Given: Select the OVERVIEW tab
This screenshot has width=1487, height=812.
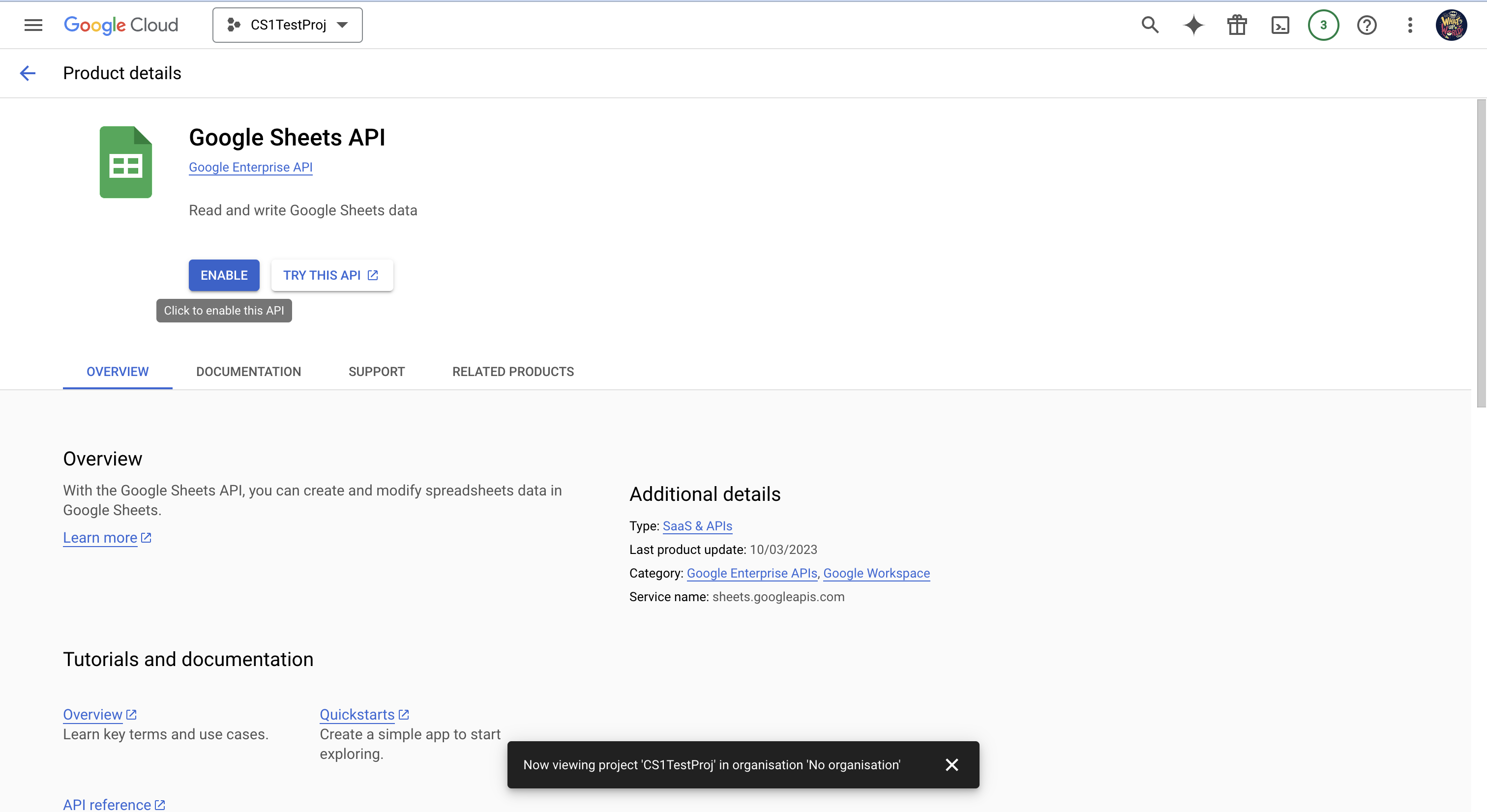Looking at the screenshot, I should pos(118,372).
